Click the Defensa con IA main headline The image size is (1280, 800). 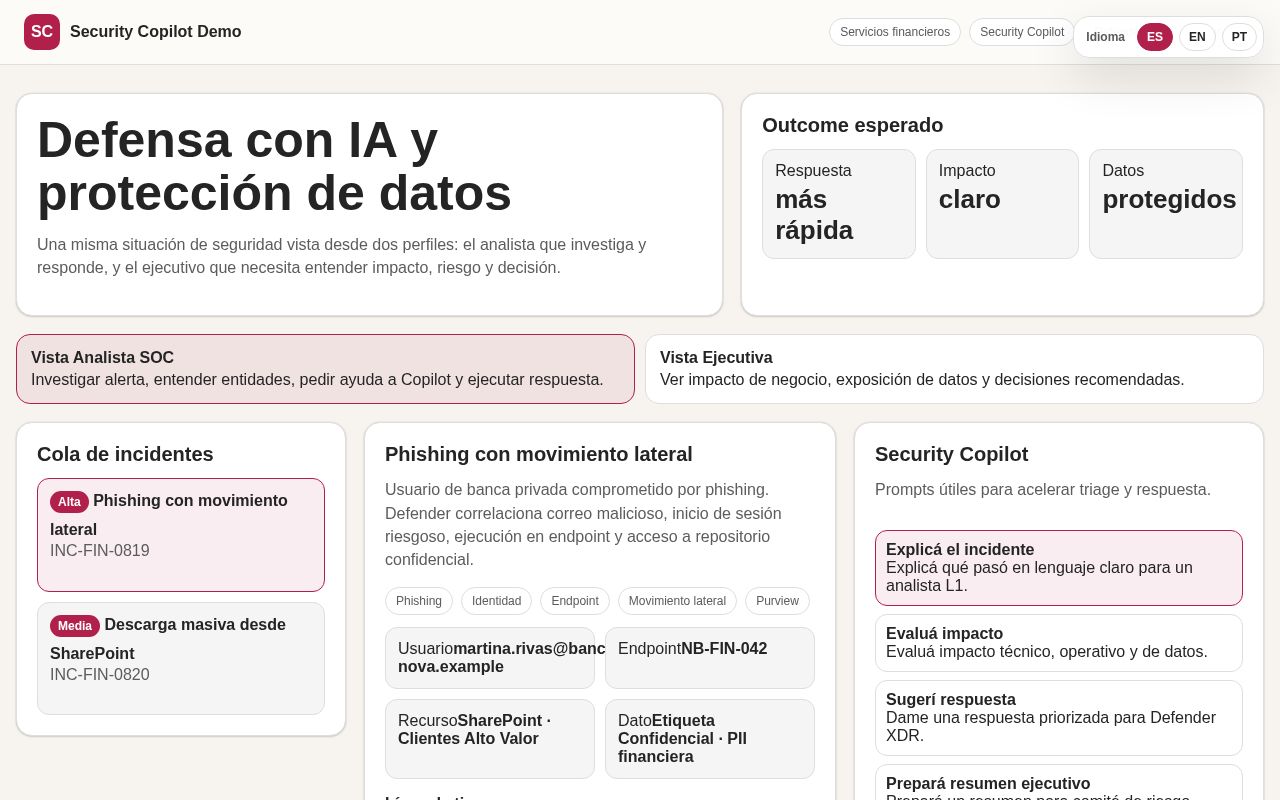point(274,166)
